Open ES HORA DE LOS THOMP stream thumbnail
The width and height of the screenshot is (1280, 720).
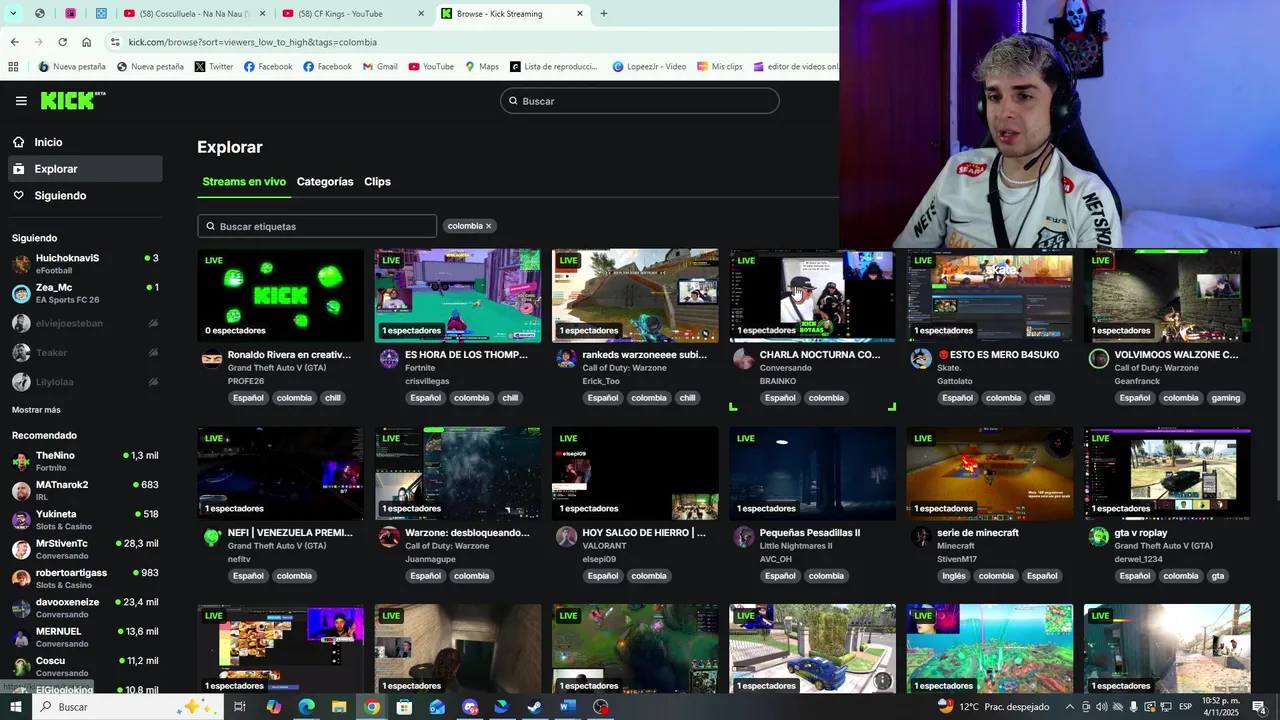458,296
